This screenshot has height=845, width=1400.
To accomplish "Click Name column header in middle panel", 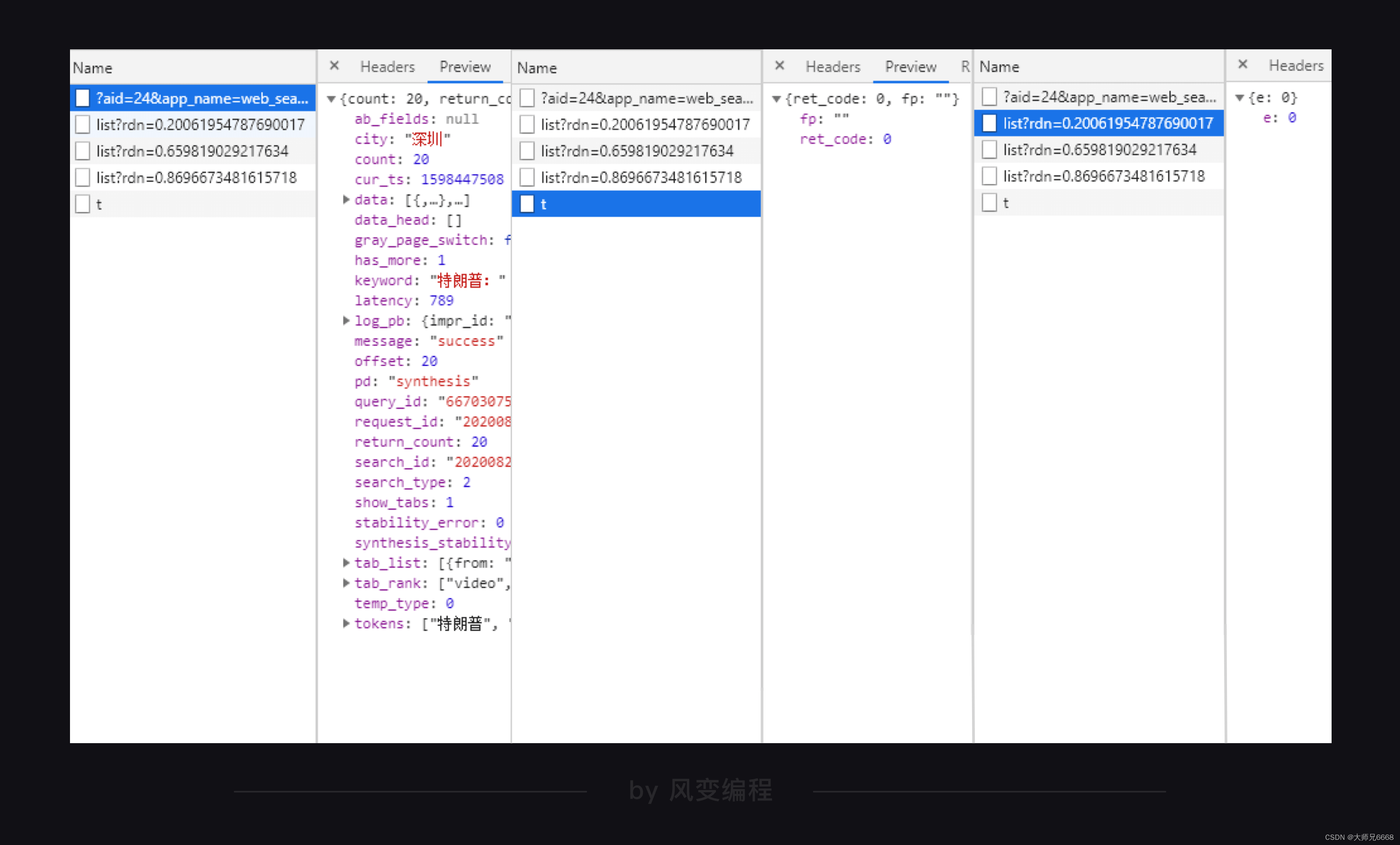I will click(x=636, y=68).
